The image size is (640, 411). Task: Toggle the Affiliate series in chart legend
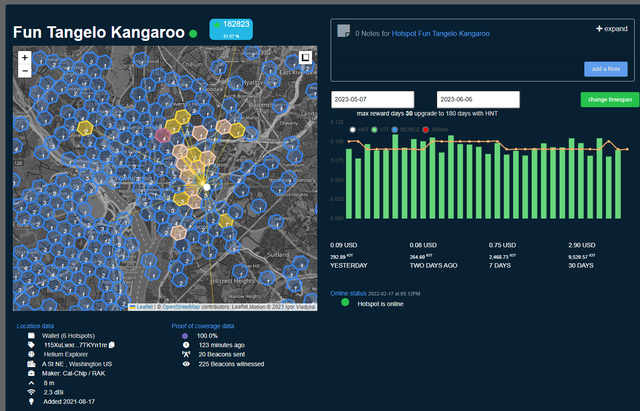(435, 130)
